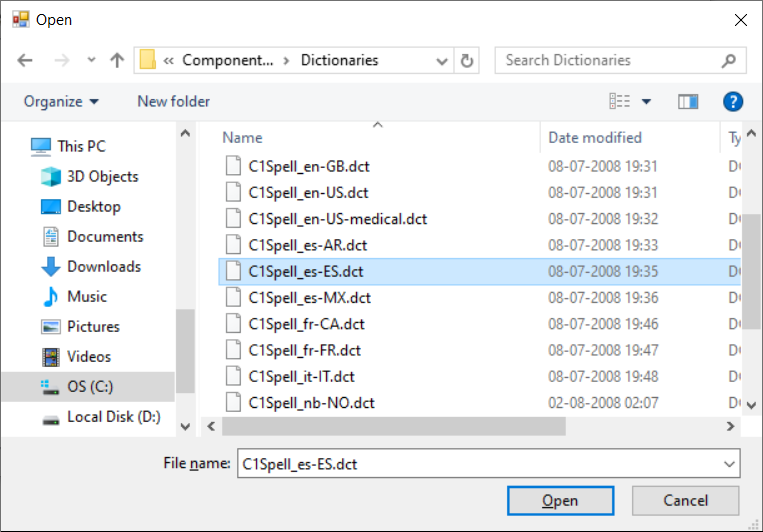The image size is (763, 532).
Task: Open the Help question mark icon
Action: coord(733,101)
